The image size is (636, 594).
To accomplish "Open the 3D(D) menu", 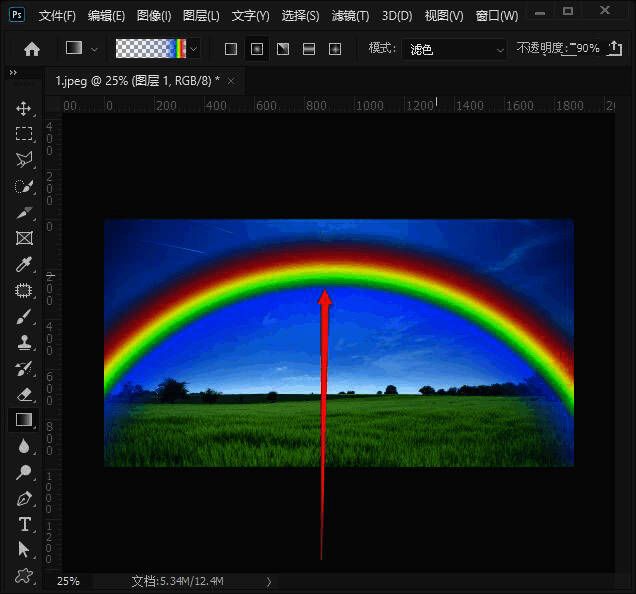I will 397,16.
